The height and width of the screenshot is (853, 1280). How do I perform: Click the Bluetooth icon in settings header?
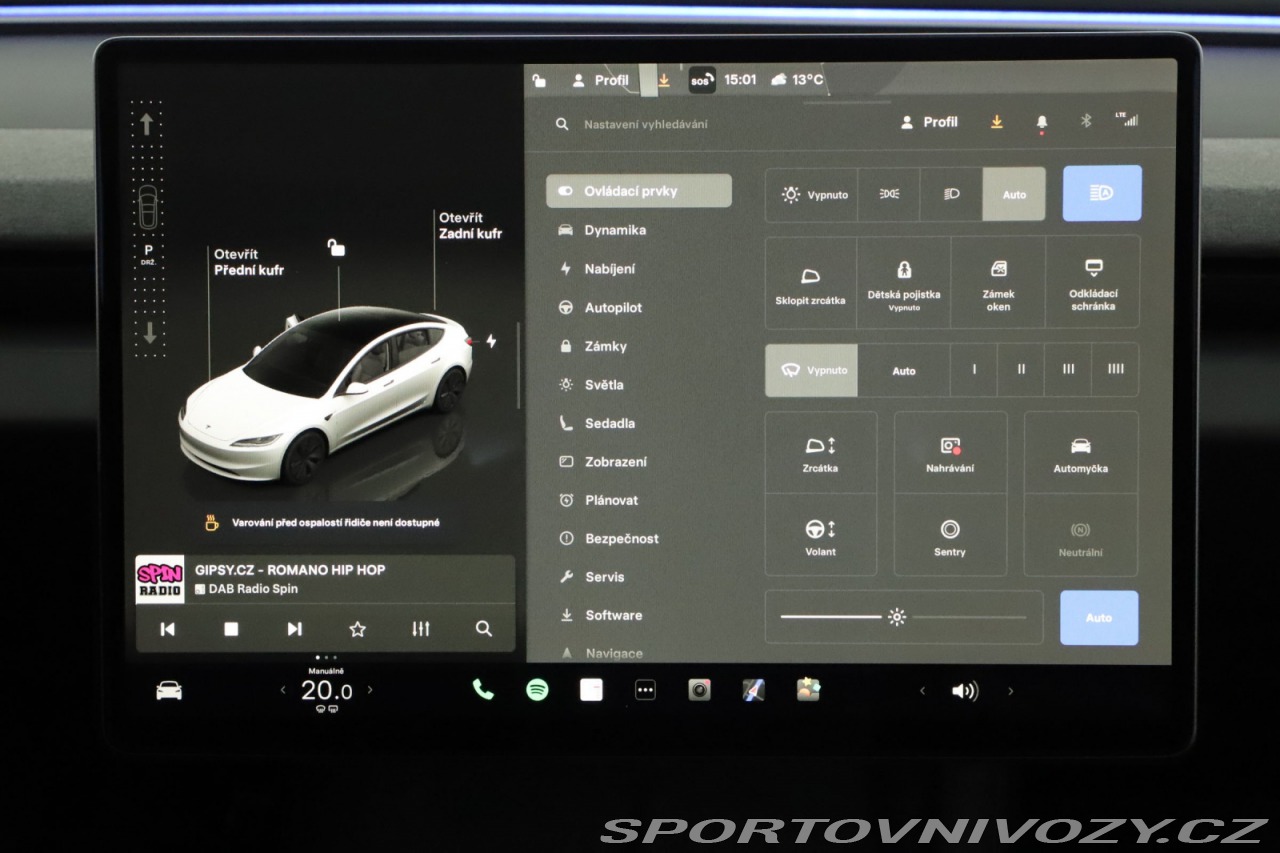tap(1085, 121)
